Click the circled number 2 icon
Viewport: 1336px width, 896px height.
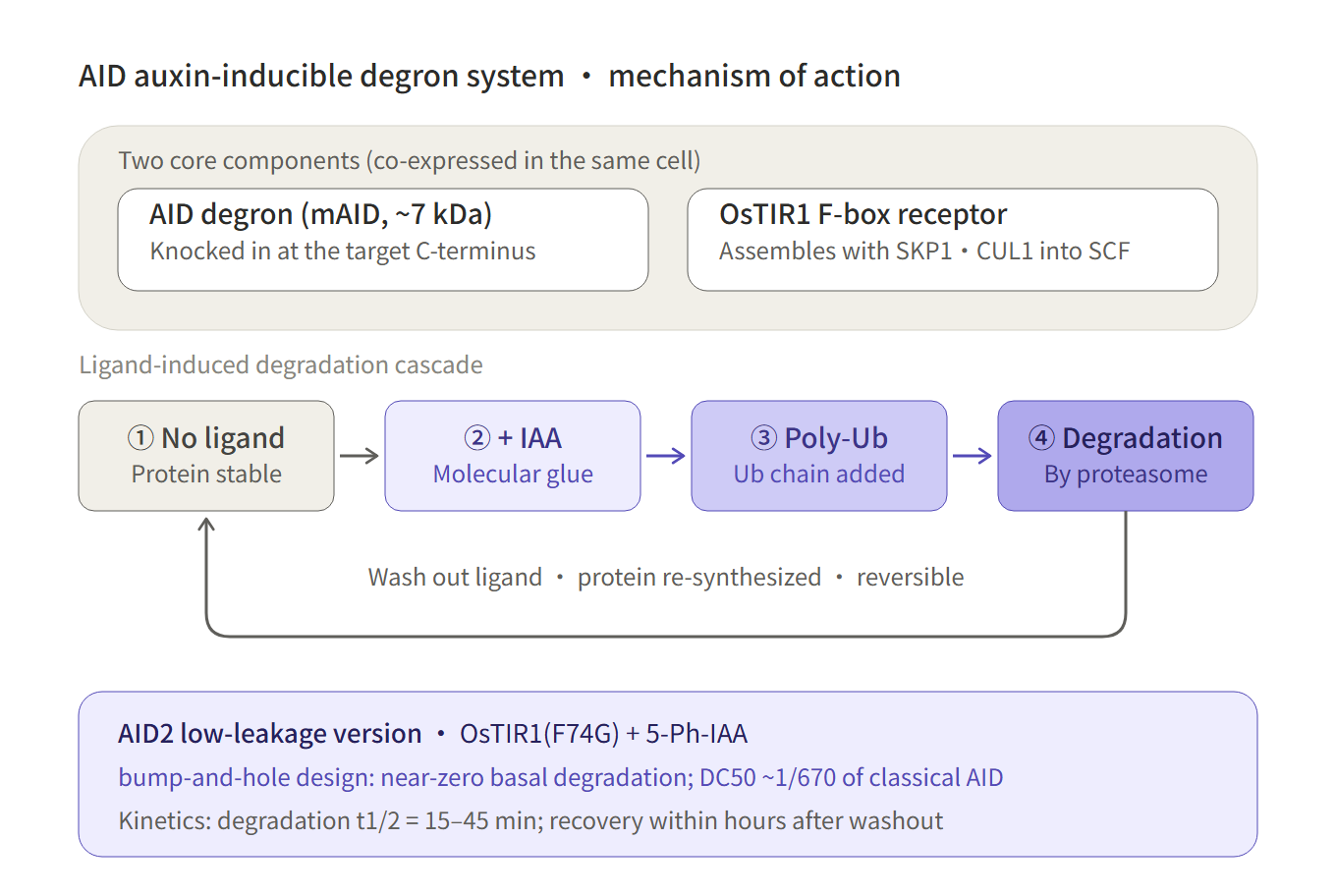coord(477,438)
